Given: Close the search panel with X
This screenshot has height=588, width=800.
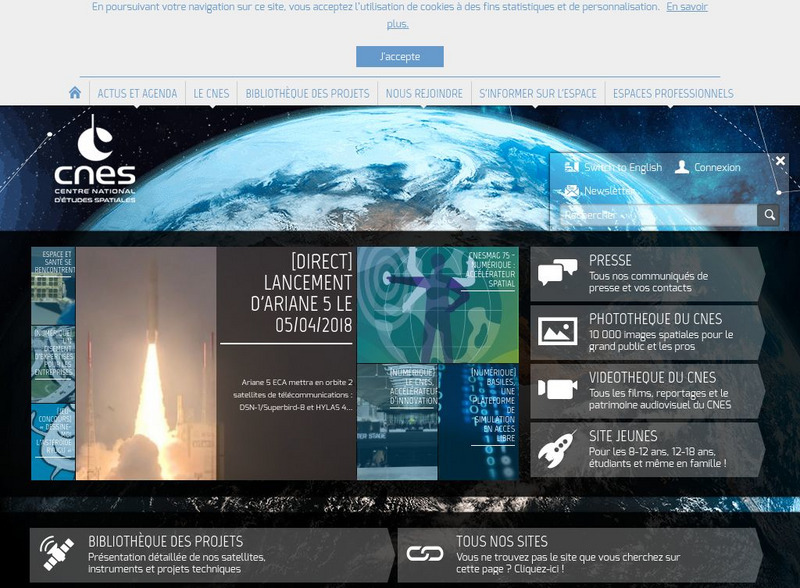Looking at the screenshot, I should 780,161.
